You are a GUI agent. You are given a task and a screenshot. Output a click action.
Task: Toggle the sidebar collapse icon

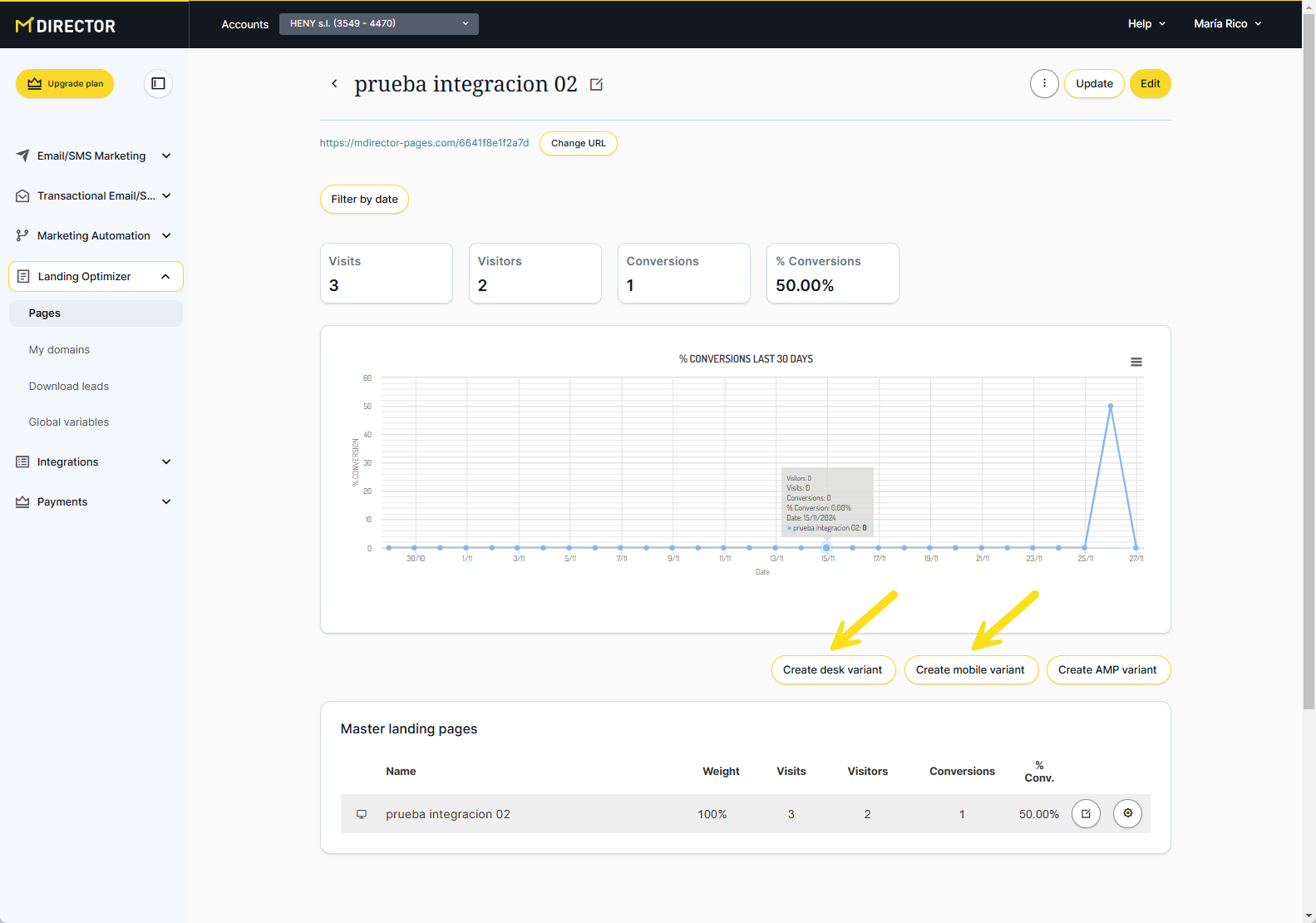tap(158, 83)
